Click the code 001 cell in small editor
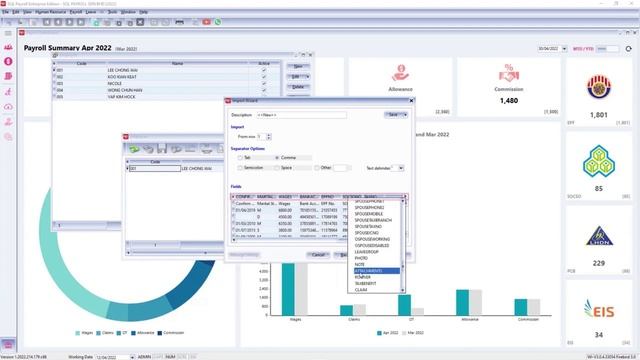The height and width of the screenshot is (360, 640). coord(155,168)
